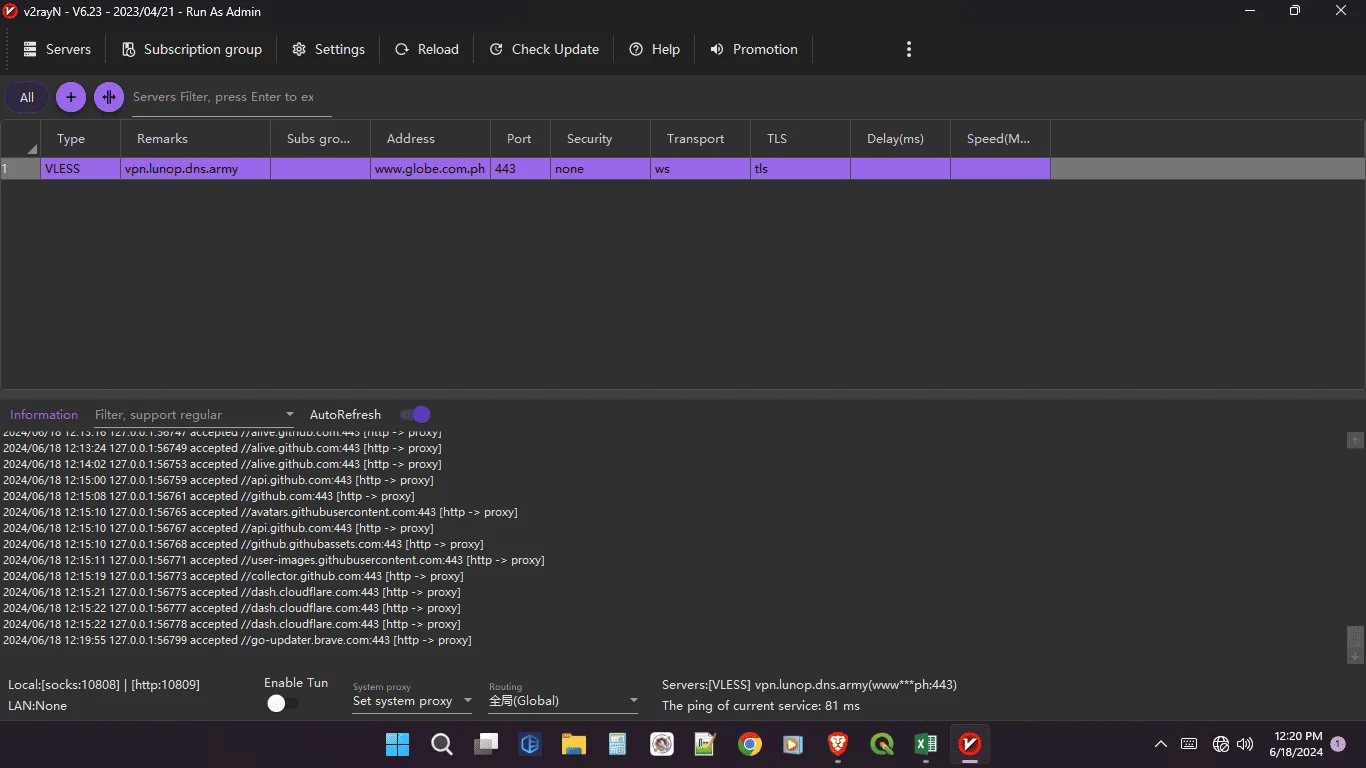Open File Explorer from taskbar

coord(573,744)
